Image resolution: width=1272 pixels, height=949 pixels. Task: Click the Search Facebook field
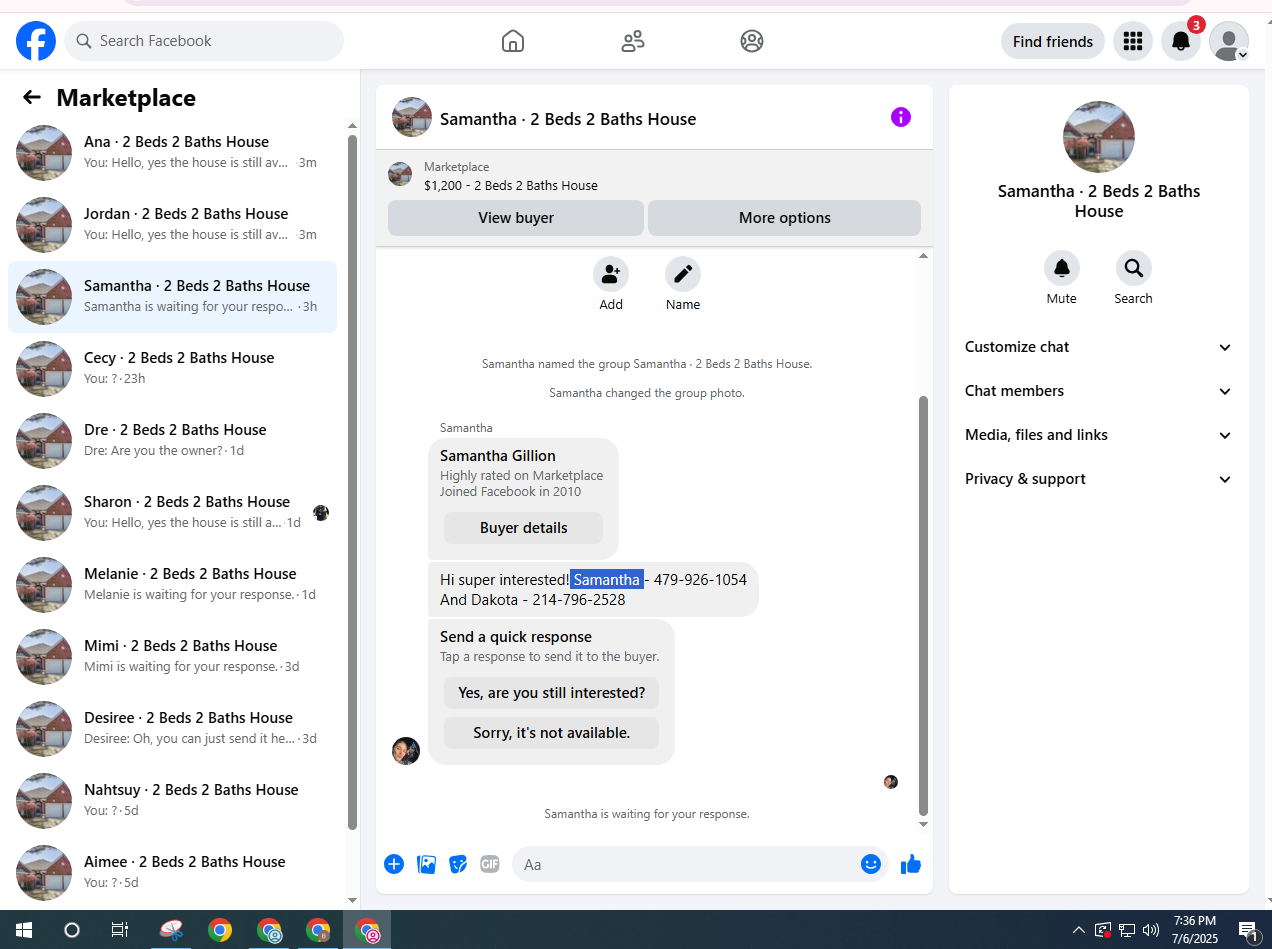tap(204, 41)
